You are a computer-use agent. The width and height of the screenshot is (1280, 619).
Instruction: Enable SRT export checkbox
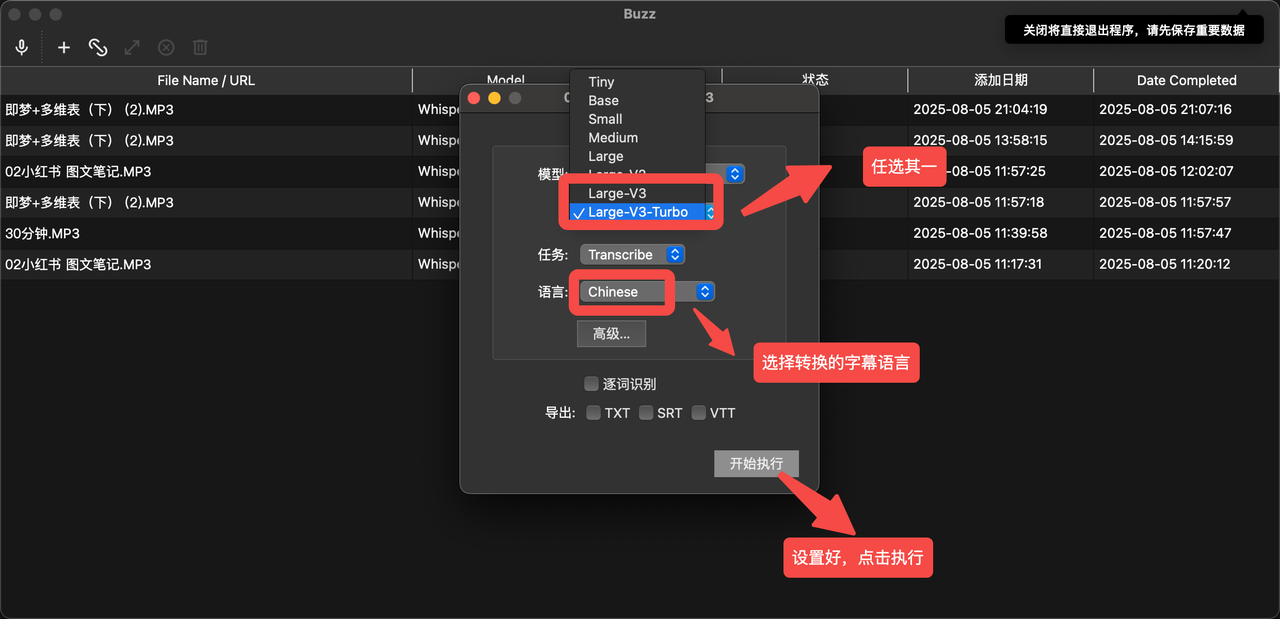646,412
